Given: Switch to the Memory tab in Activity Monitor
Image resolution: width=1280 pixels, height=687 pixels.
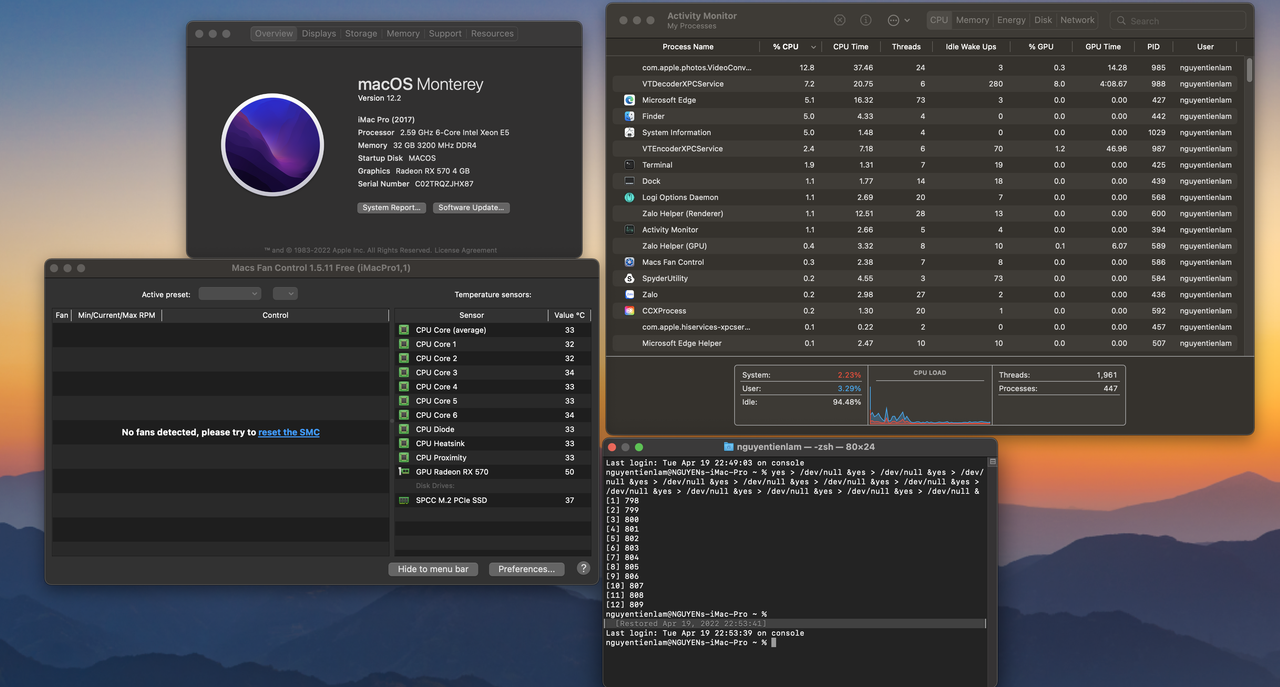Looking at the screenshot, I should 972,20.
